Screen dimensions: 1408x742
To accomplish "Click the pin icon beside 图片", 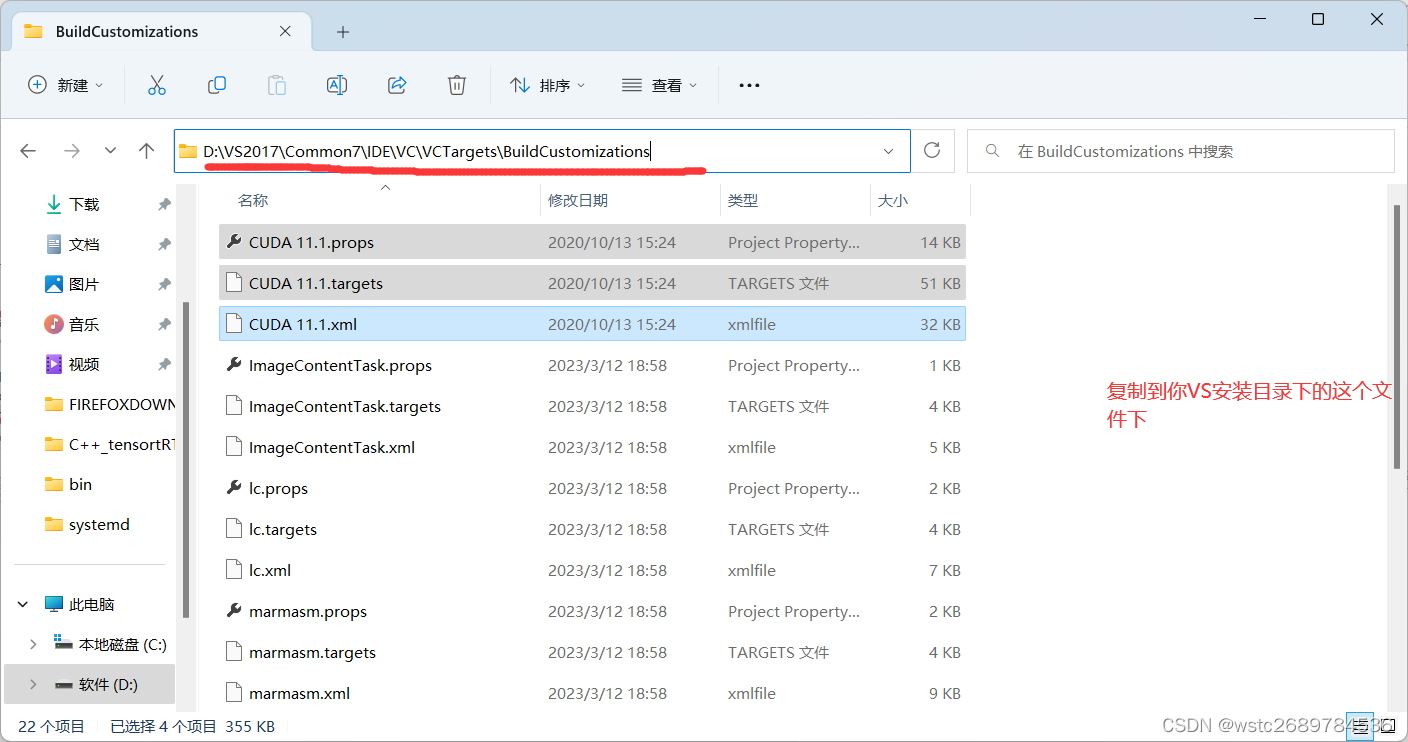I will pyautogui.click(x=164, y=284).
